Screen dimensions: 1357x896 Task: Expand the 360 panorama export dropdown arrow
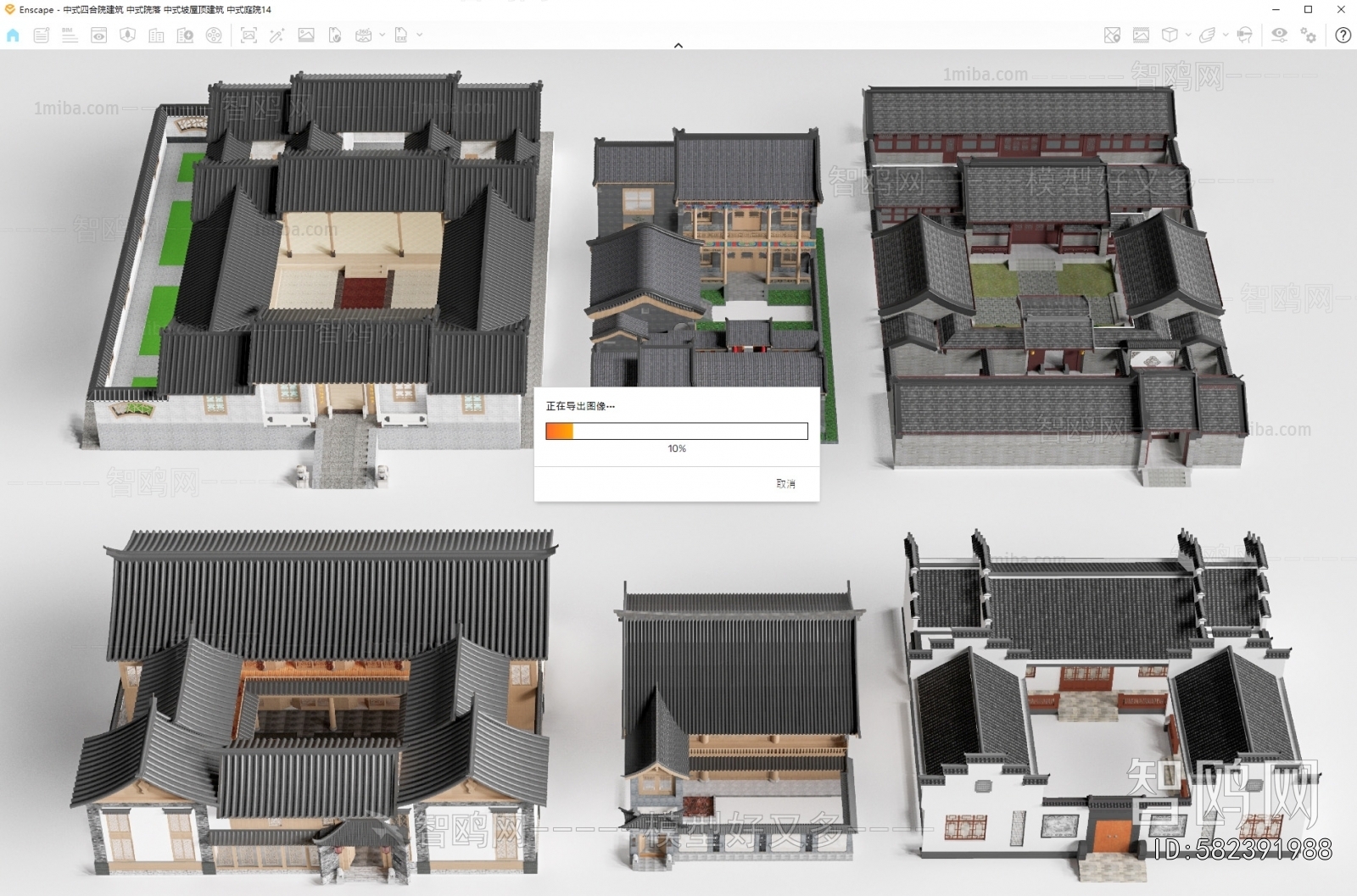pos(383,36)
